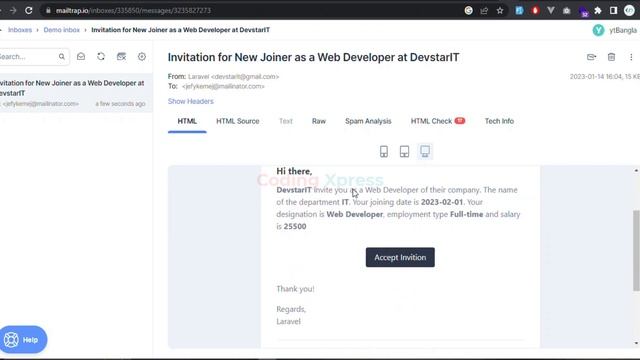Image resolution: width=640 pixels, height=360 pixels.
Task: Click the preview scroll up arrow
Action: click(x=636, y=170)
